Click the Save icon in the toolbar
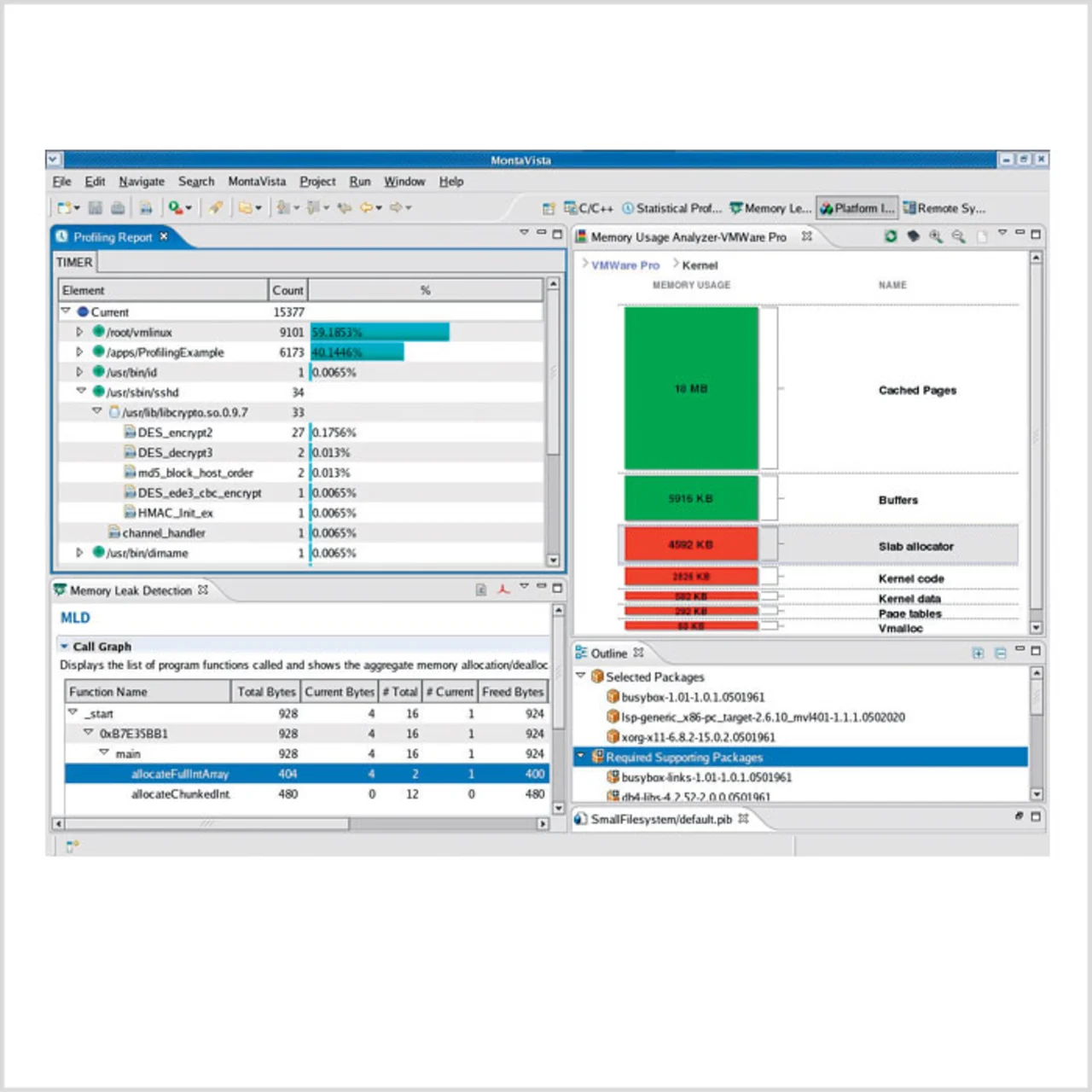The image size is (1092, 1092). (x=96, y=207)
